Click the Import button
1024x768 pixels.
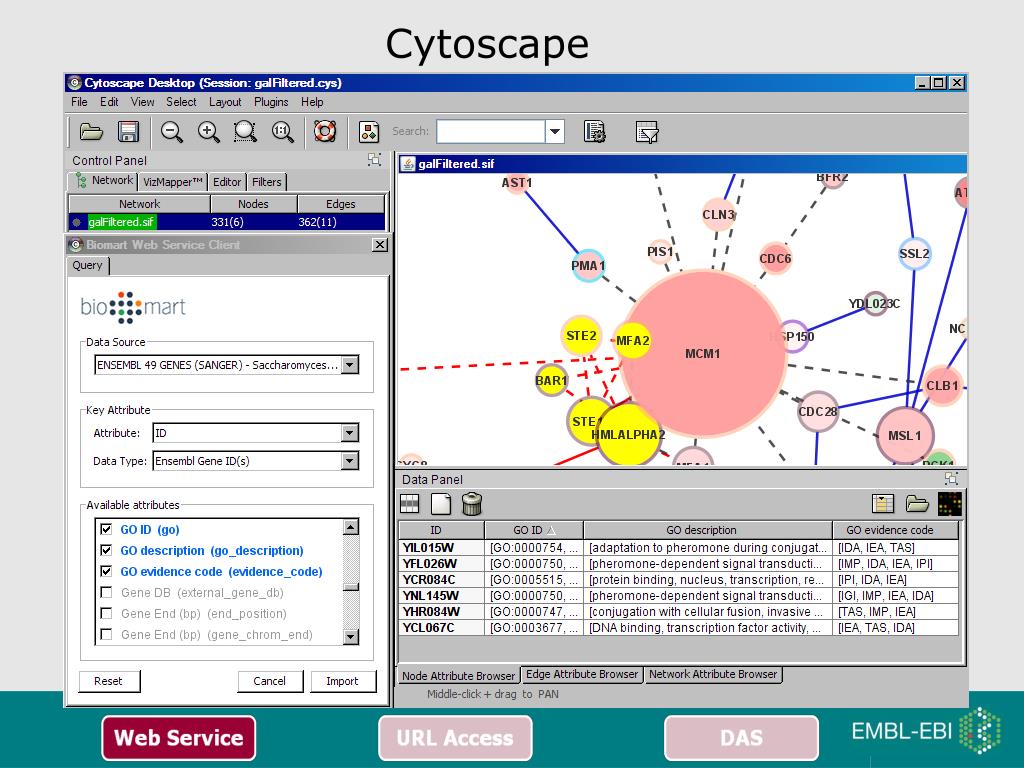pyautogui.click(x=342, y=681)
